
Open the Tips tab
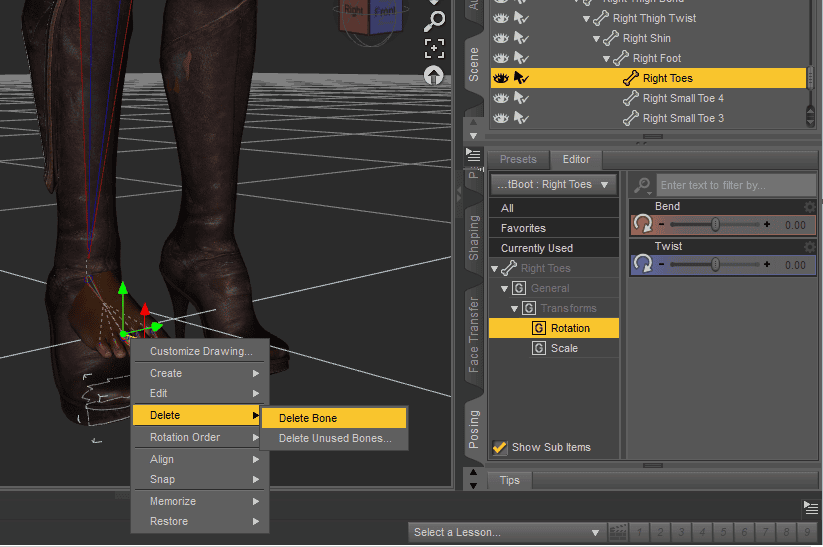point(510,480)
